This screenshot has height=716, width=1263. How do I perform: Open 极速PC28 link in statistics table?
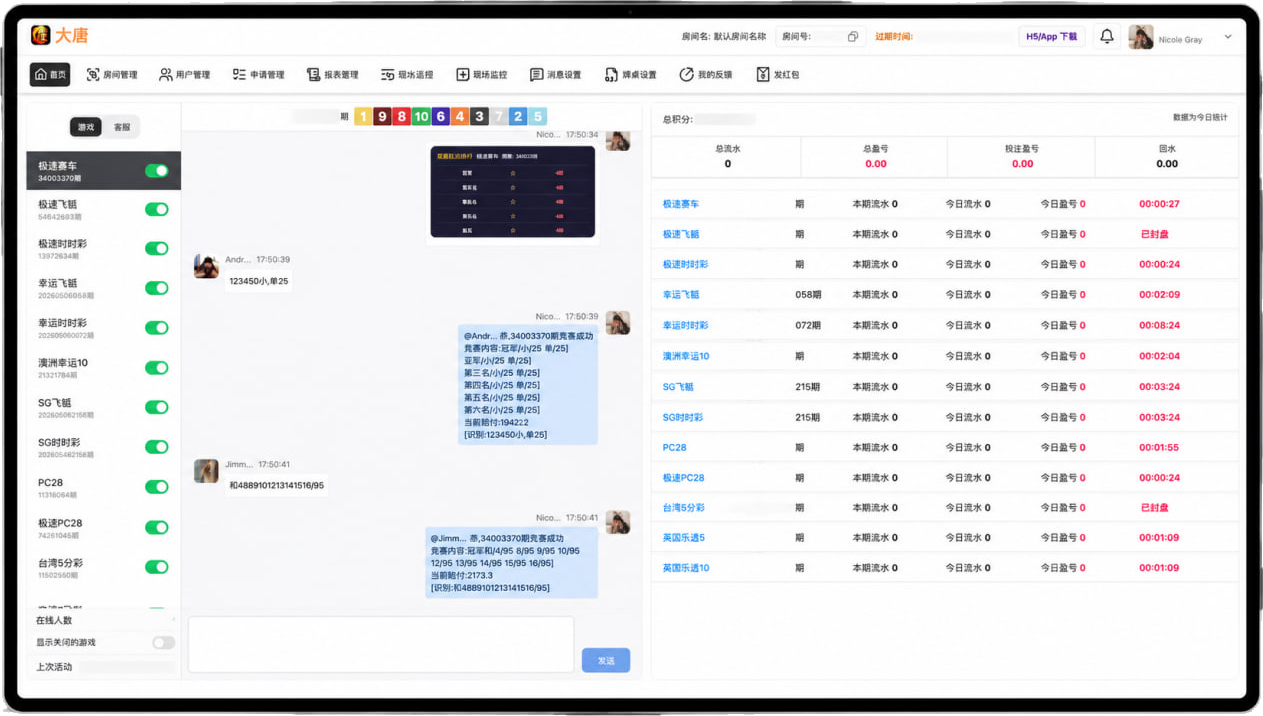pyautogui.click(x=684, y=478)
